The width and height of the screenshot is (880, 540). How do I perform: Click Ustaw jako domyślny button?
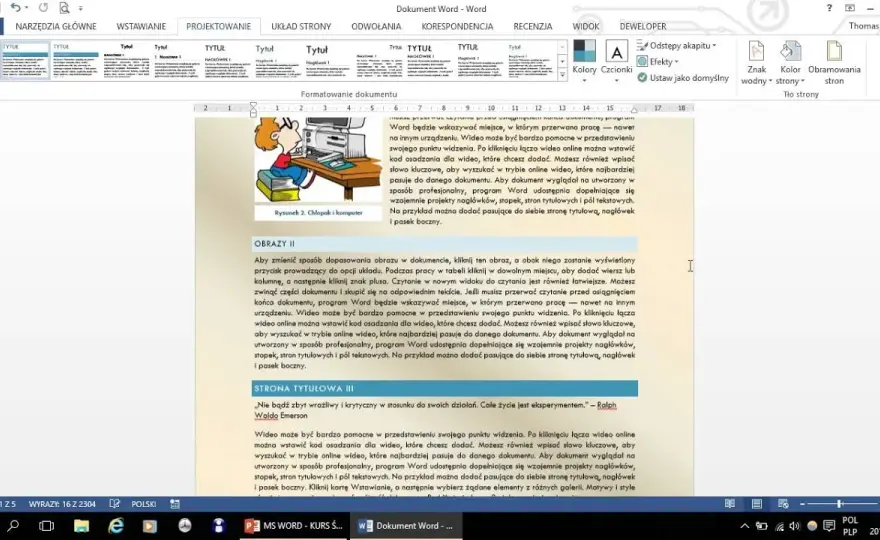point(683,77)
